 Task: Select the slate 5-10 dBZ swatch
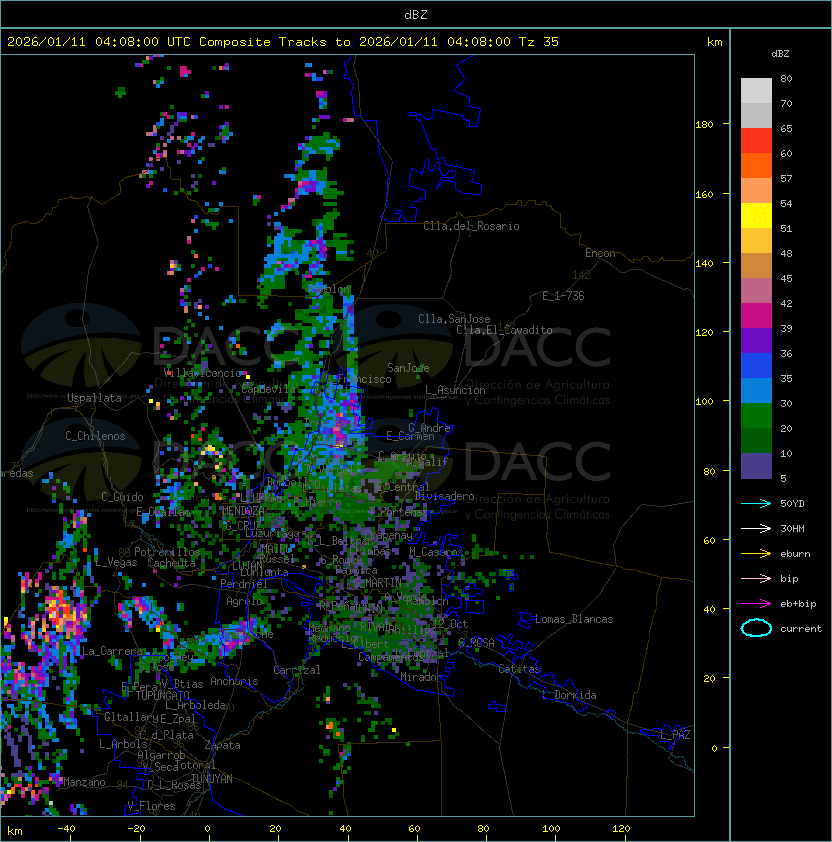tap(756, 466)
